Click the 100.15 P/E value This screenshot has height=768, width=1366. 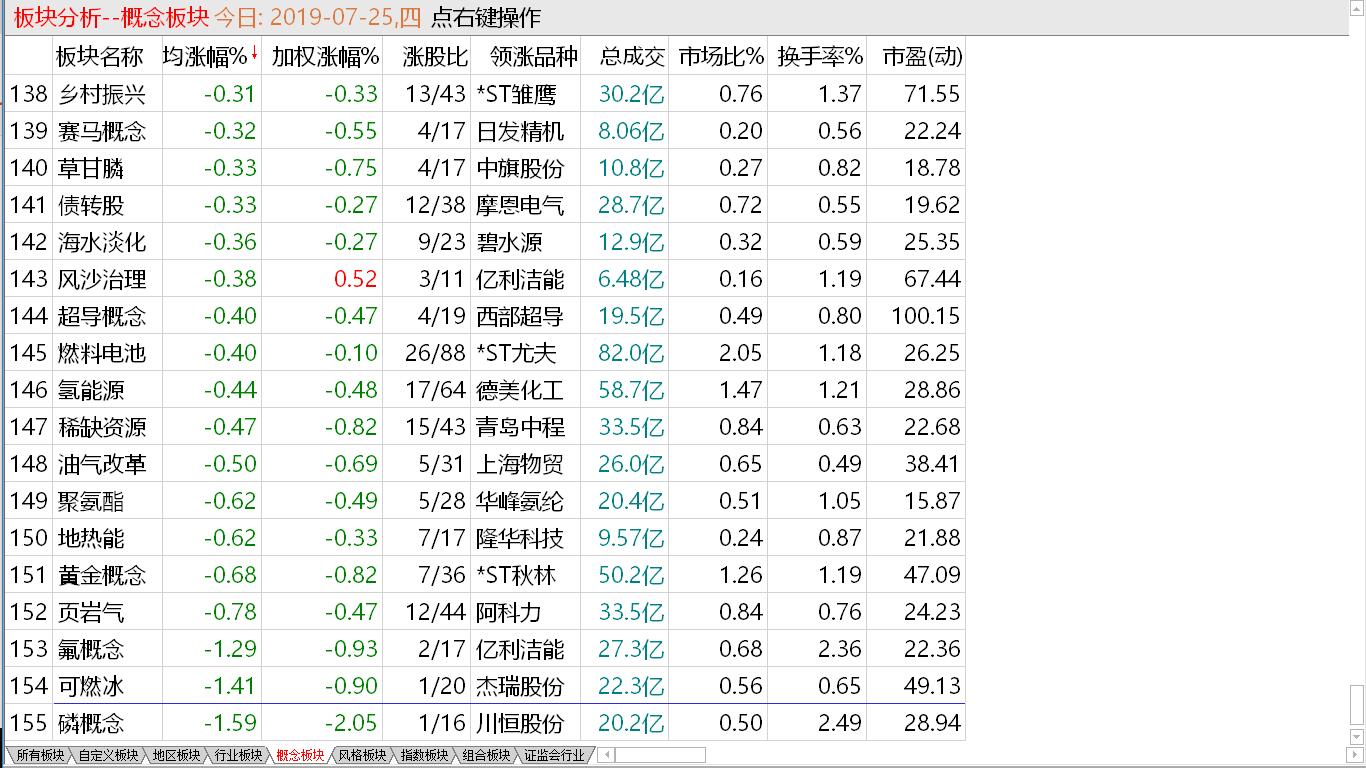[926, 316]
